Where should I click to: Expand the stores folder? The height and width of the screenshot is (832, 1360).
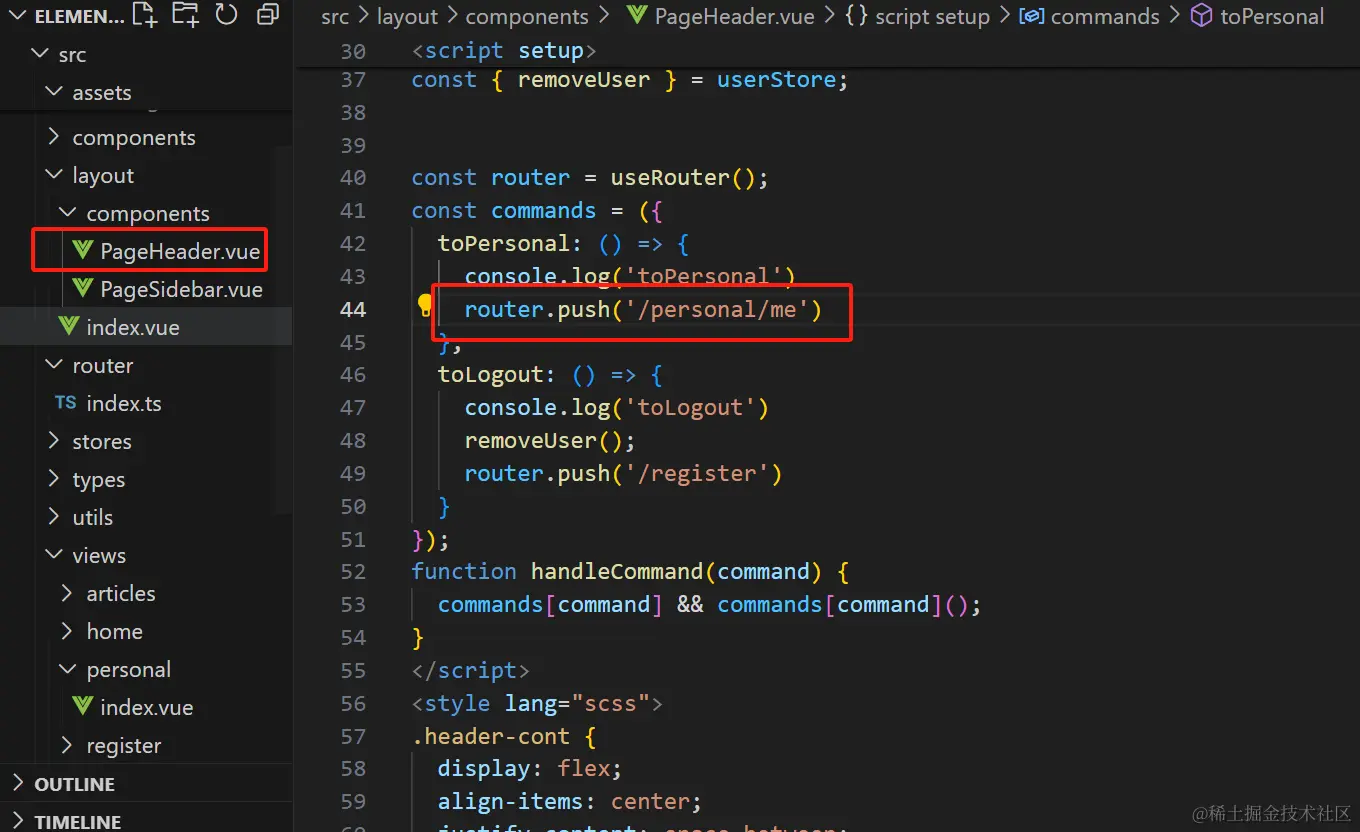tap(54, 441)
